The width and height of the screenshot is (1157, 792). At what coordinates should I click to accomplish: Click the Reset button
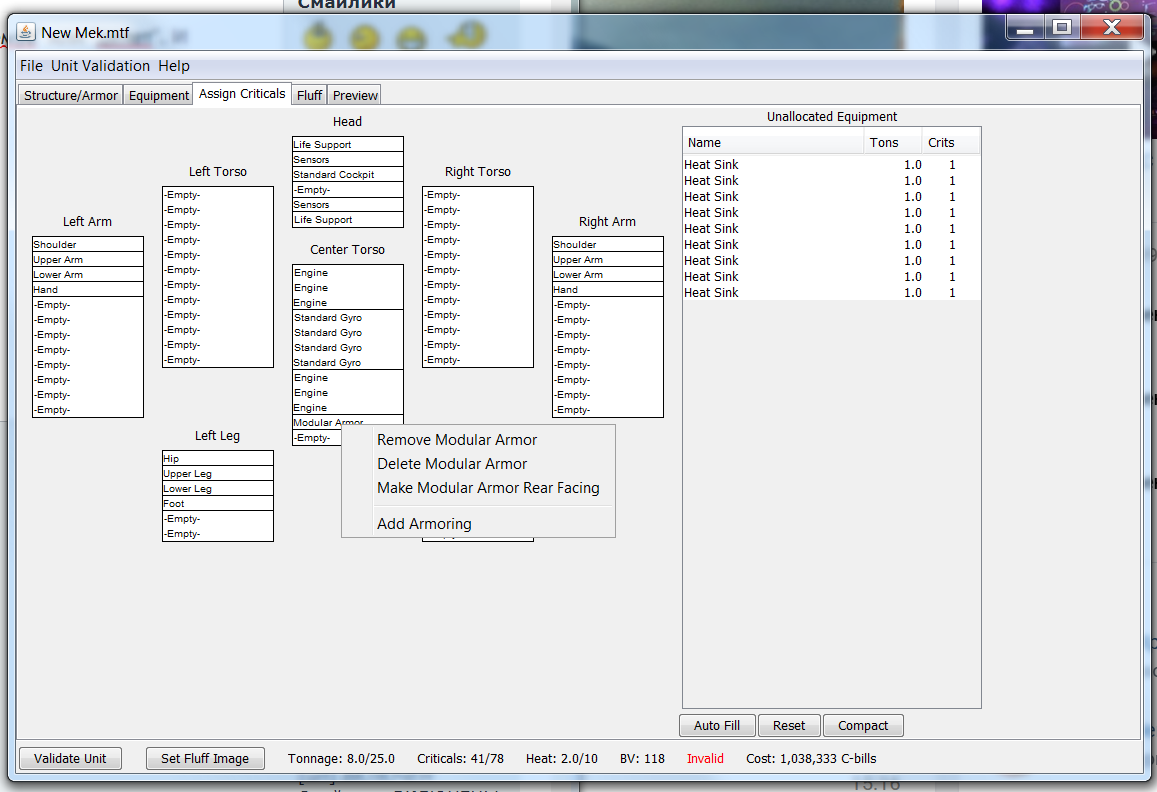pos(789,726)
